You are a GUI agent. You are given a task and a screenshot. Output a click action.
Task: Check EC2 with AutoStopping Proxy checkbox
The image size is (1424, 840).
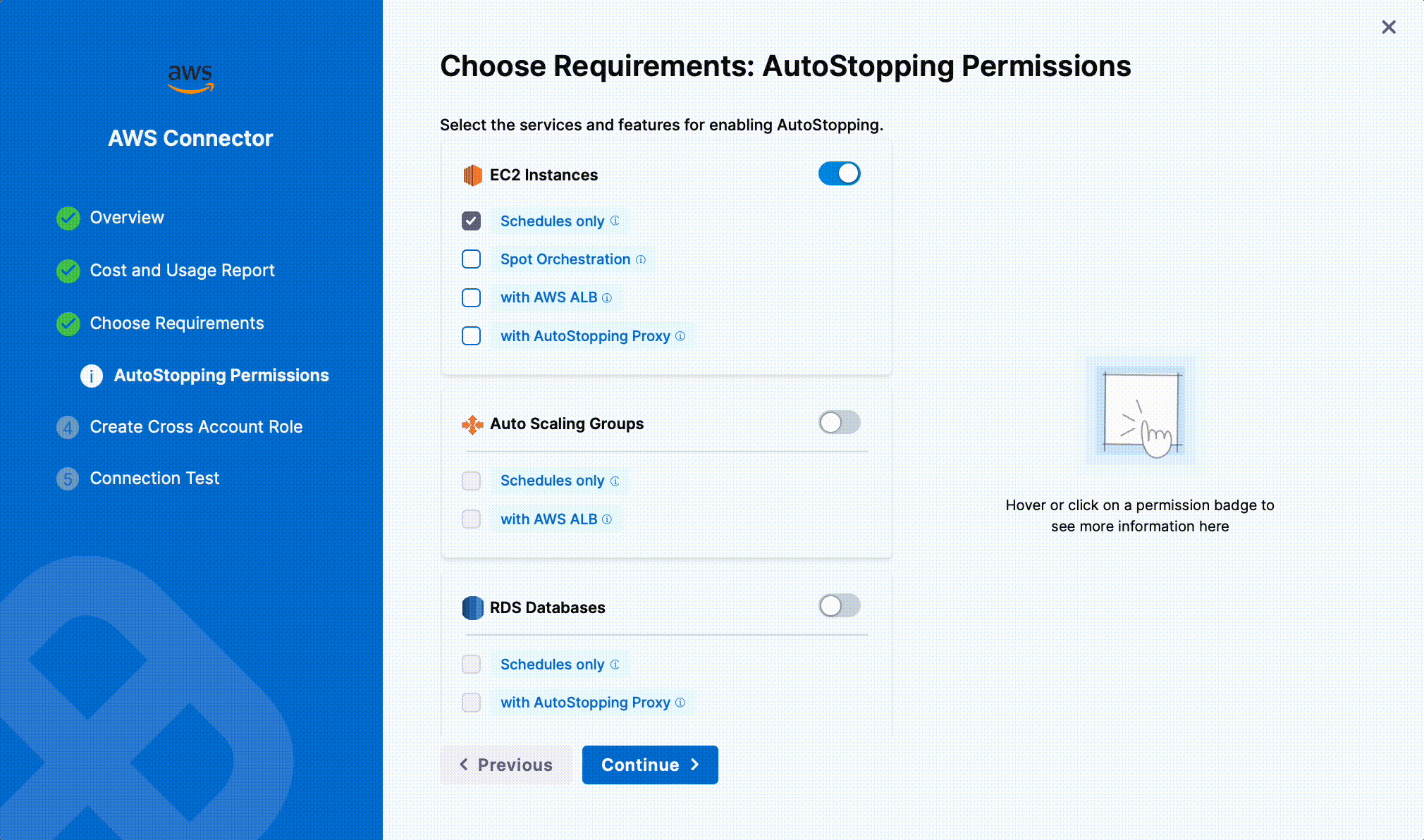point(472,336)
